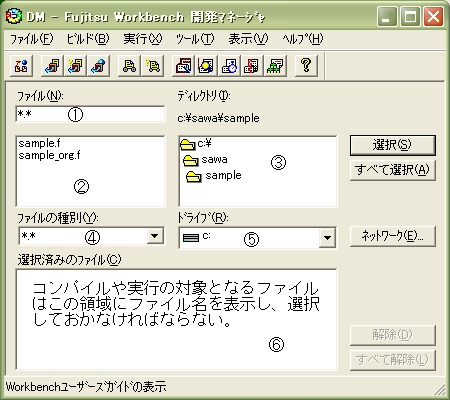The image size is (450, 400).
Task: Click the c: drive entry in drive combo
Action: (197, 237)
